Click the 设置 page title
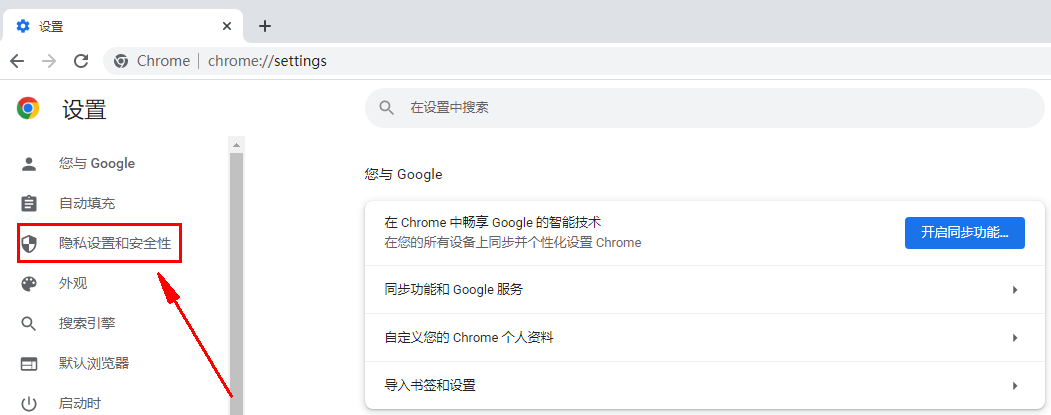The width and height of the screenshot is (1051, 415). (x=84, y=109)
